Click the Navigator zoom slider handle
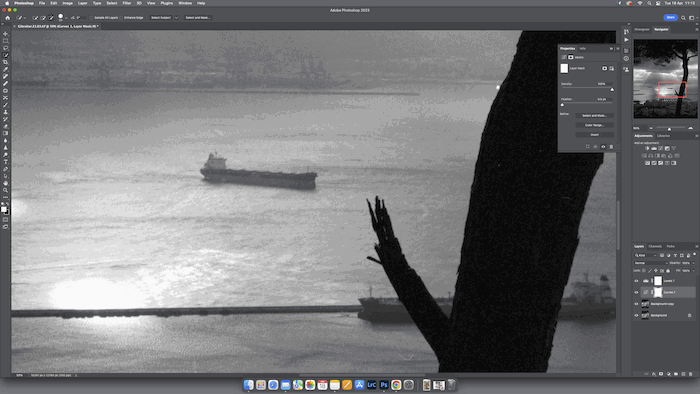 pyautogui.click(x=669, y=129)
